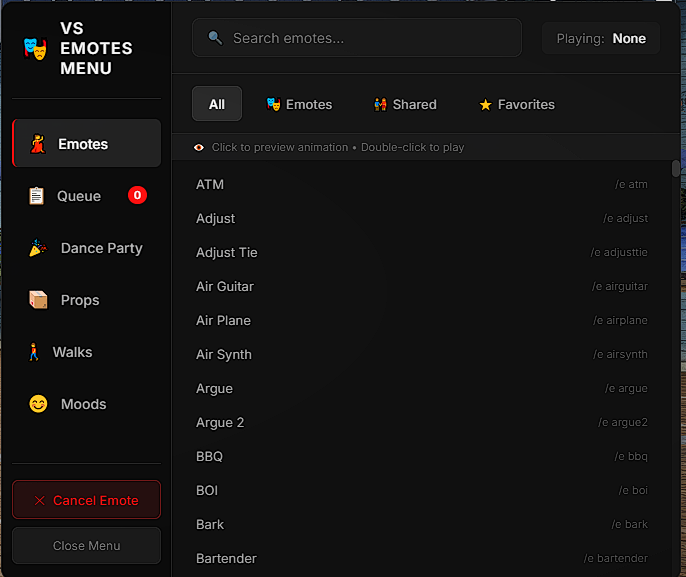
Task: Select the Argue 2 emote
Action: (x=422, y=422)
